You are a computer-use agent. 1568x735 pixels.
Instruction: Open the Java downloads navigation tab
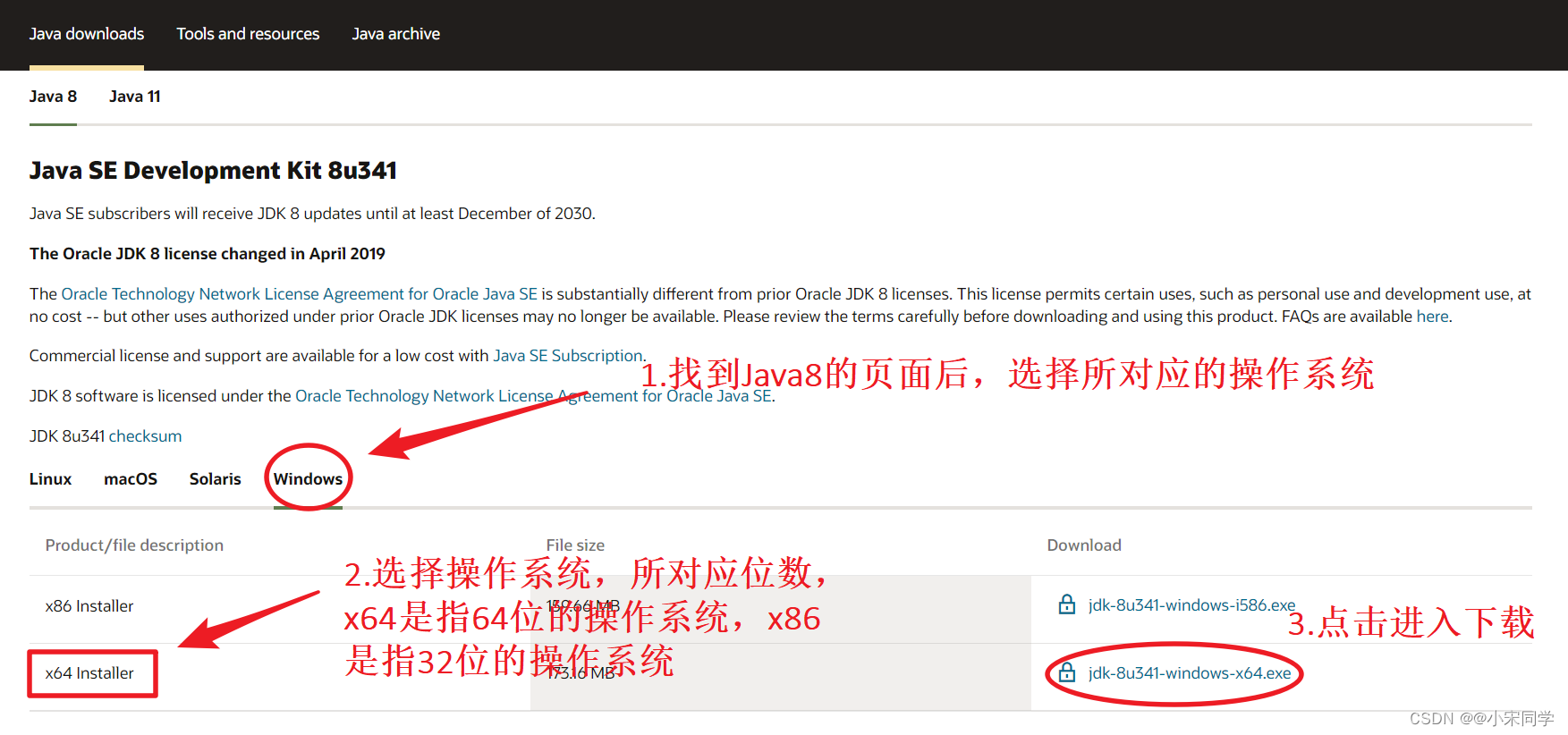point(87,34)
